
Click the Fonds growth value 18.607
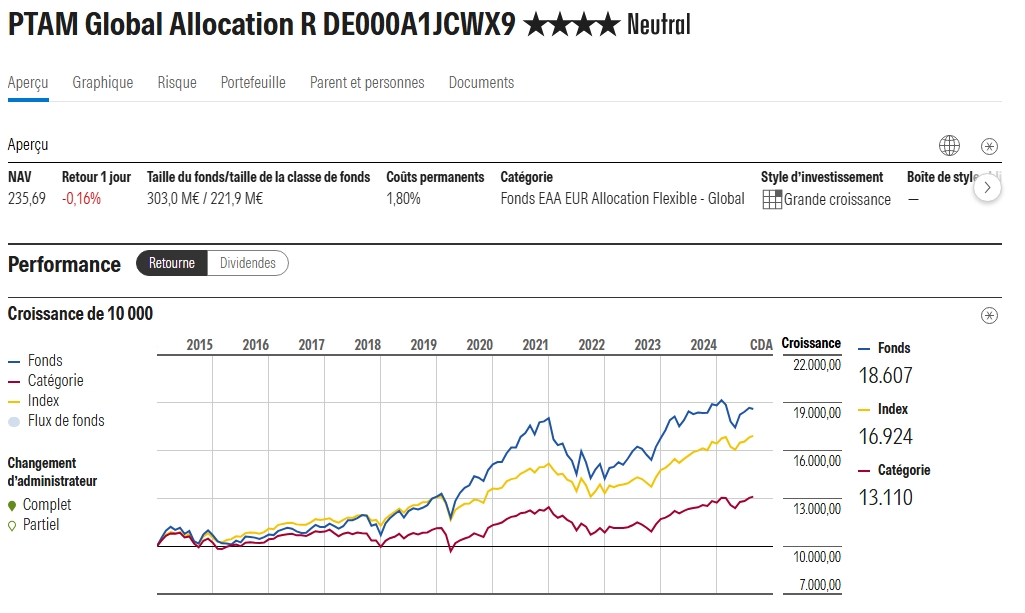[885, 376]
